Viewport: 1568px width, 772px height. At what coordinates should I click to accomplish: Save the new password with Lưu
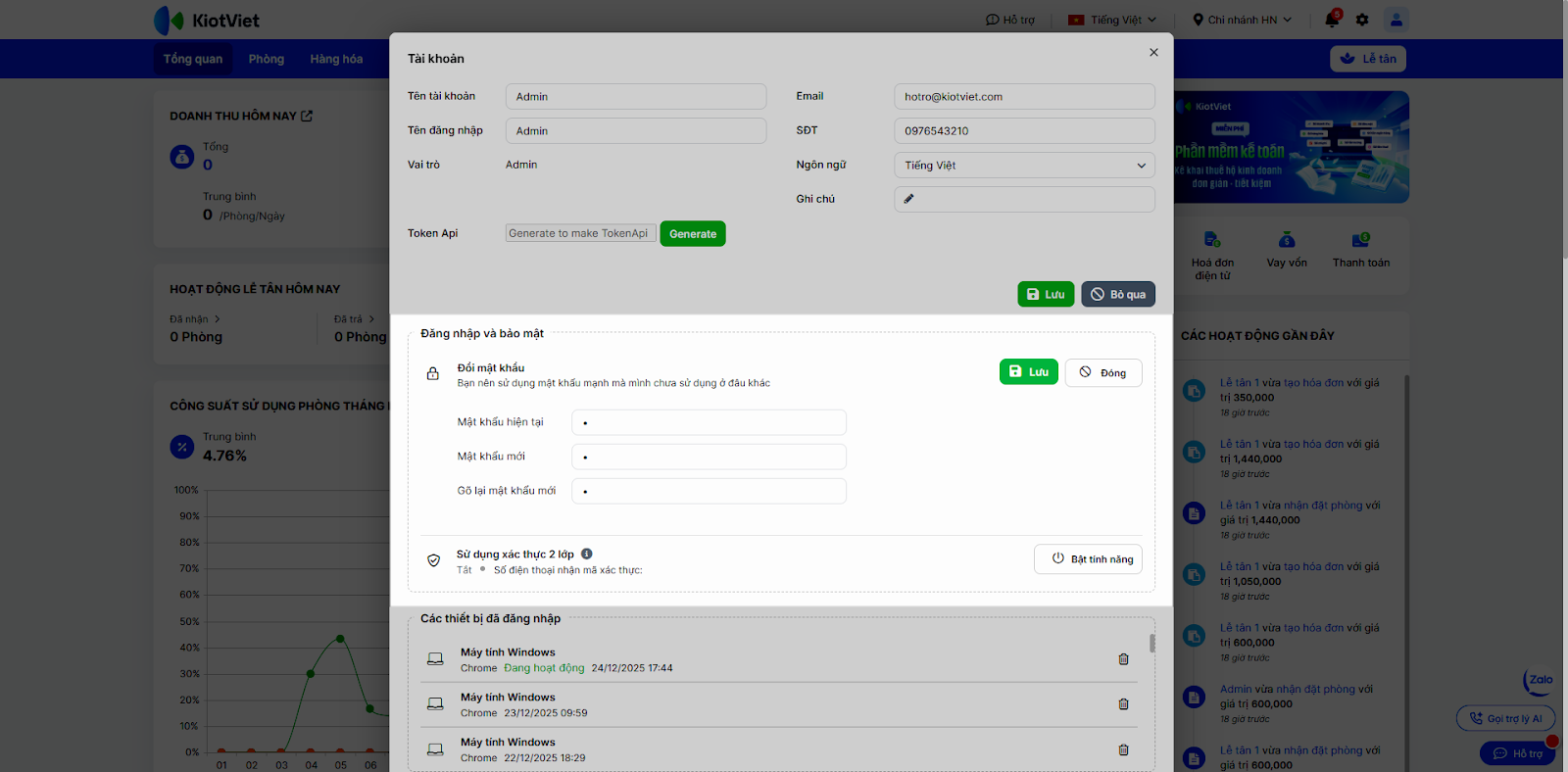pos(1028,372)
